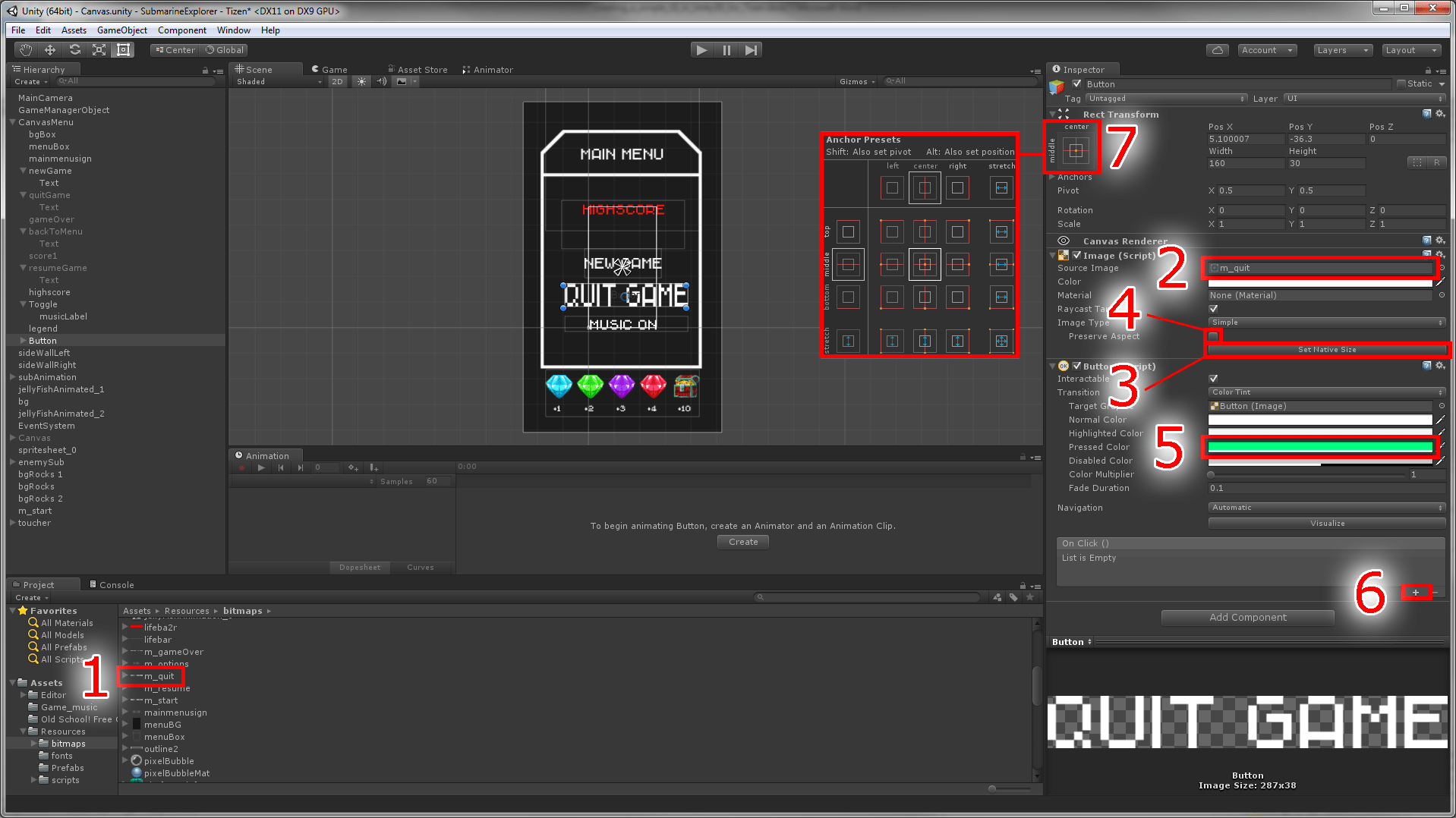Open the GameObject menu

(121, 30)
